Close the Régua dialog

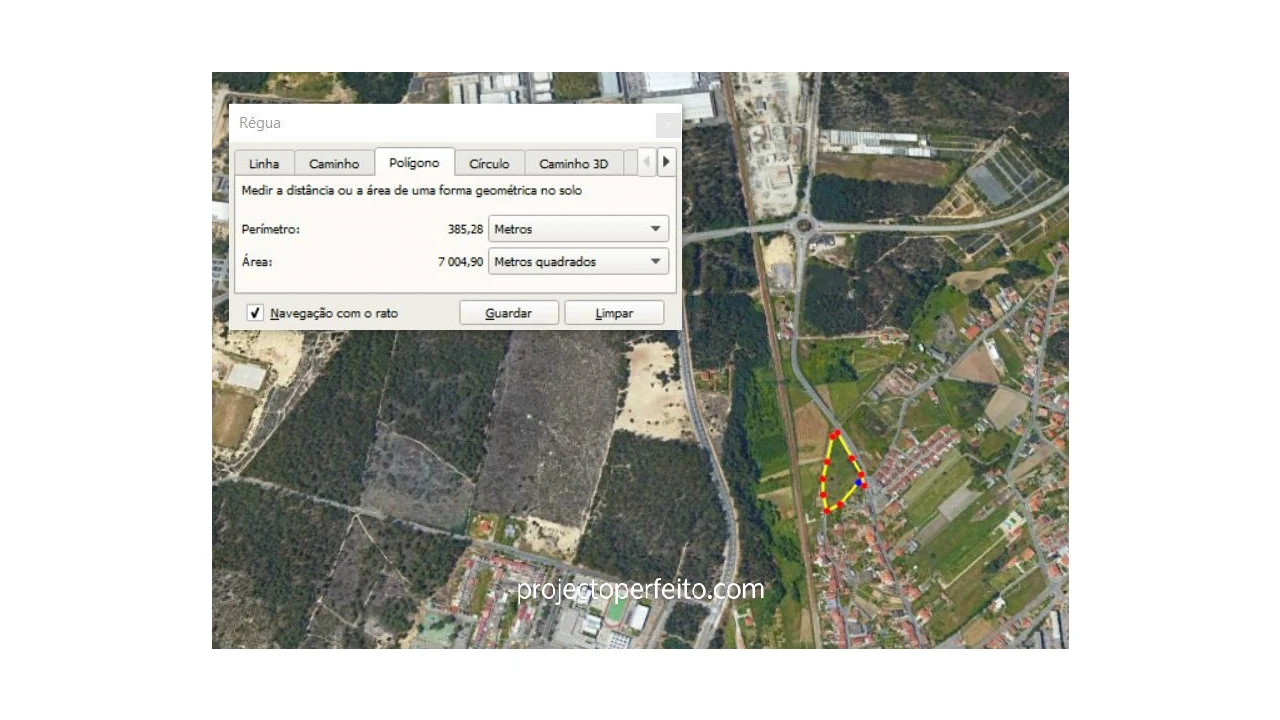point(667,124)
